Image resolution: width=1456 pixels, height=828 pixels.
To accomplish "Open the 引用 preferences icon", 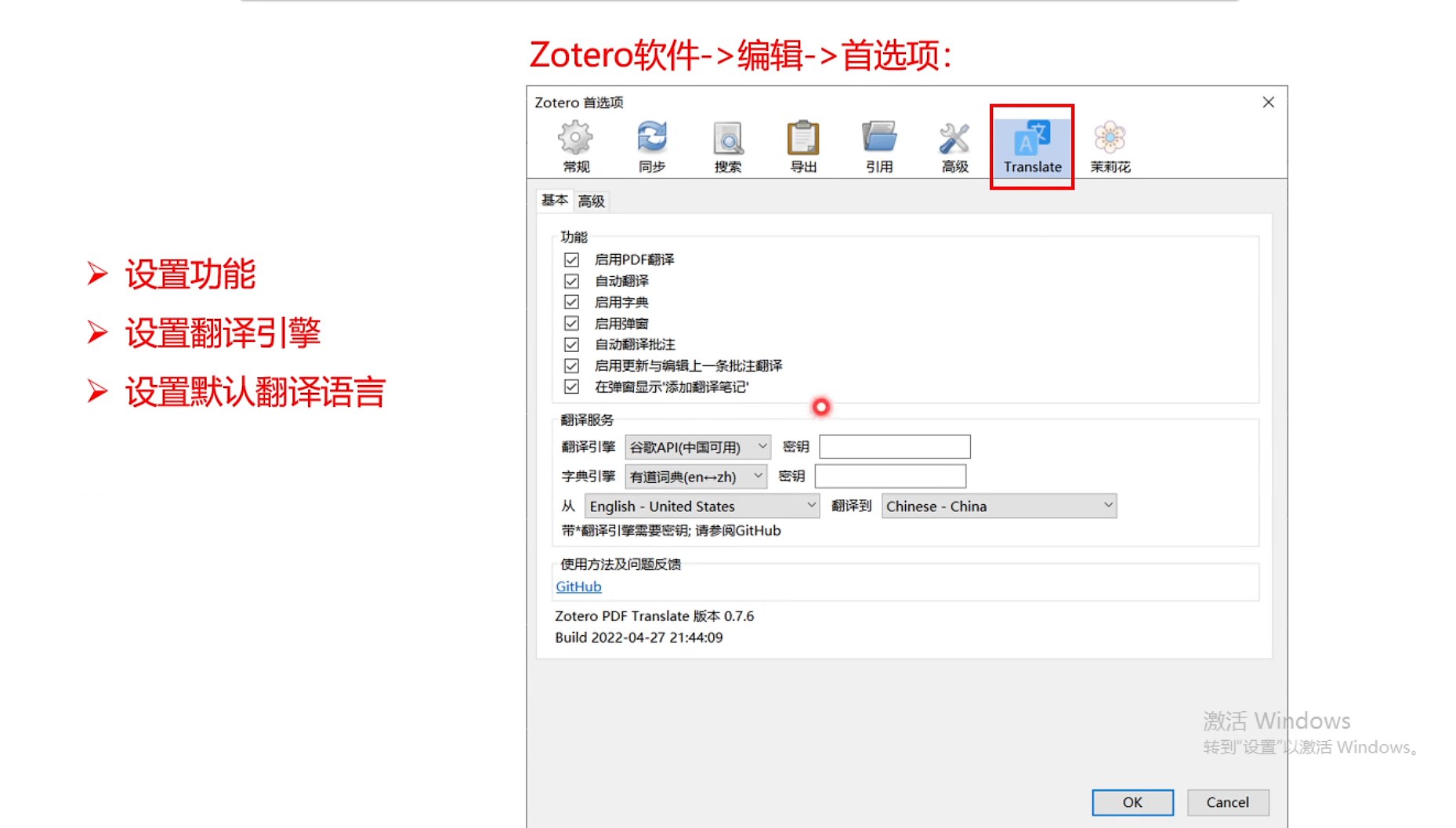I will click(x=878, y=145).
